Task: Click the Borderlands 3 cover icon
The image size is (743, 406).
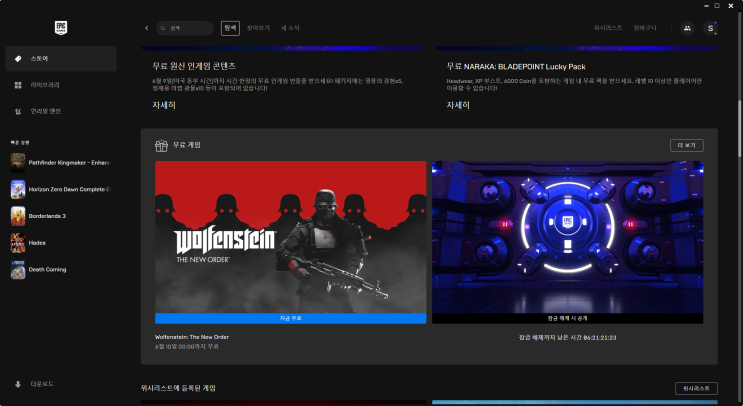Action: tap(18, 216)
